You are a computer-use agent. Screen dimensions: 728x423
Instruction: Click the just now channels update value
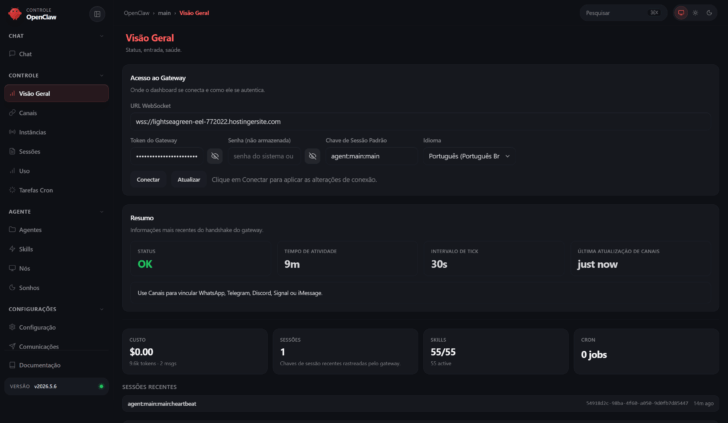pos(598,264)
